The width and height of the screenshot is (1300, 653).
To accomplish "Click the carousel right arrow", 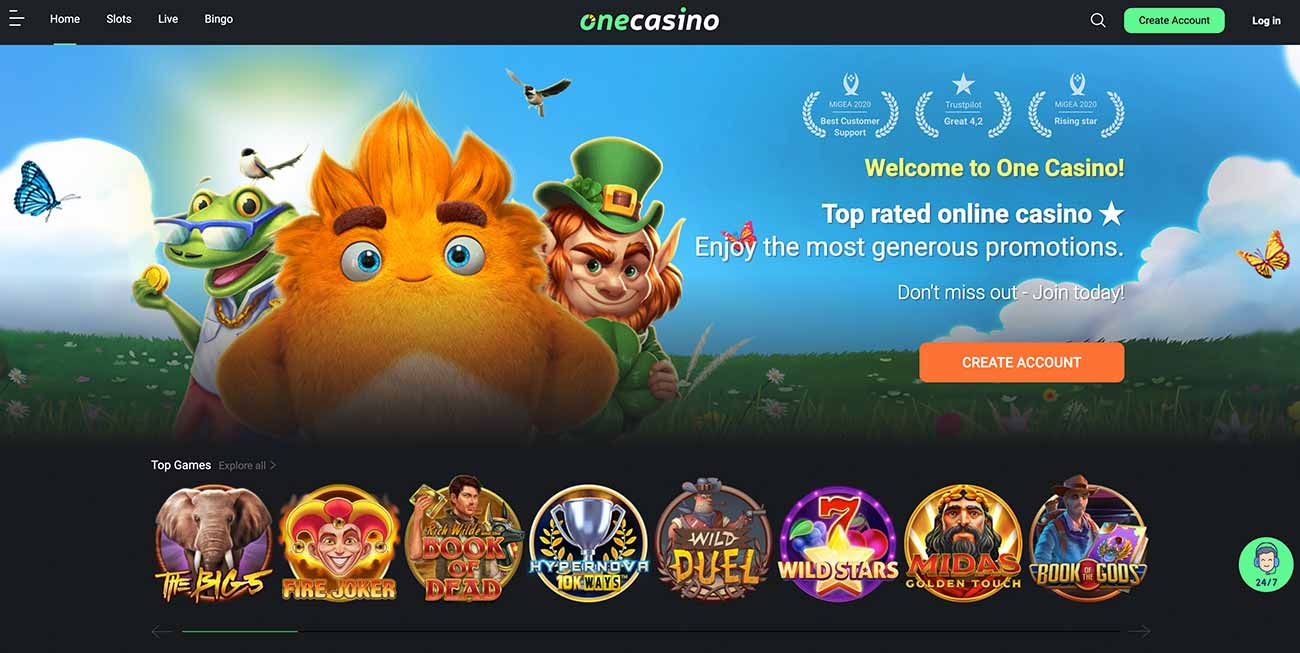I will click(1139, 631).
